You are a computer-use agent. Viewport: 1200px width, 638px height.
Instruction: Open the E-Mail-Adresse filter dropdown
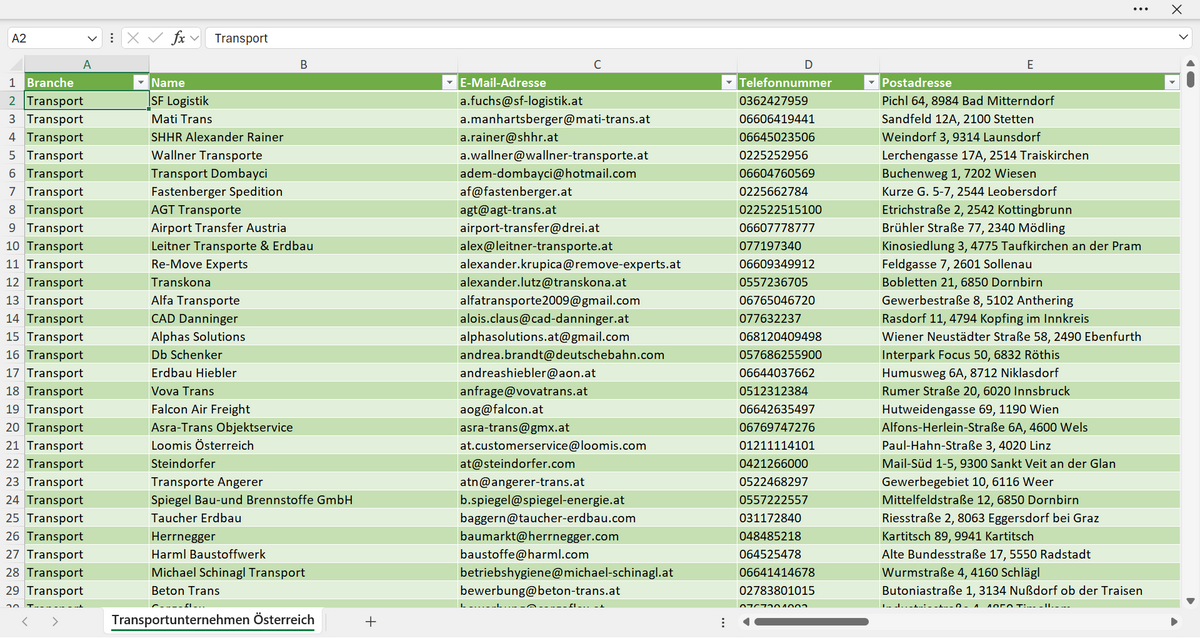click(x=728, y=83)
